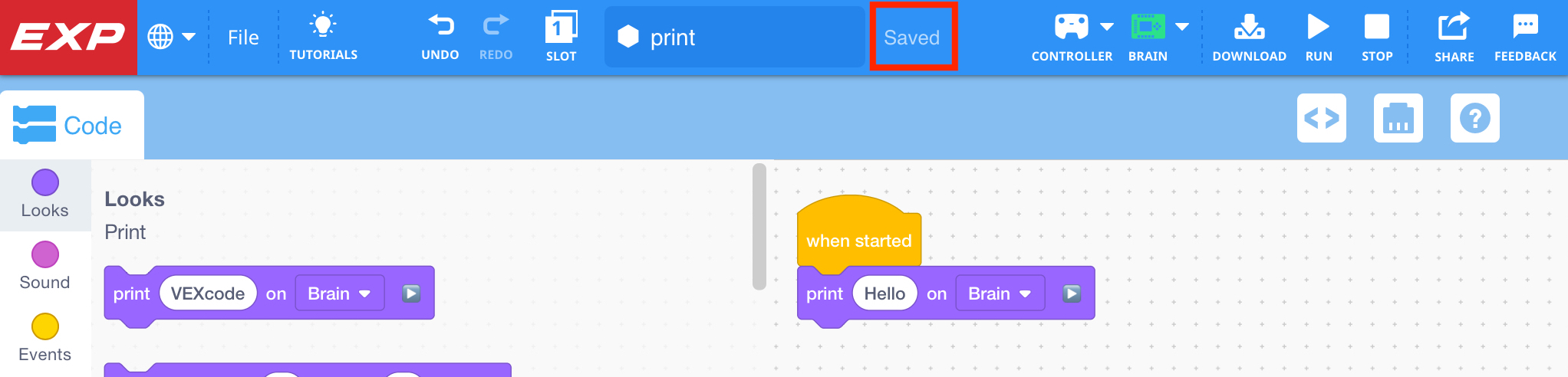Expand the Brain connection dropdown arrow
1568x377 pixels.
click(x=1182, y=27)
